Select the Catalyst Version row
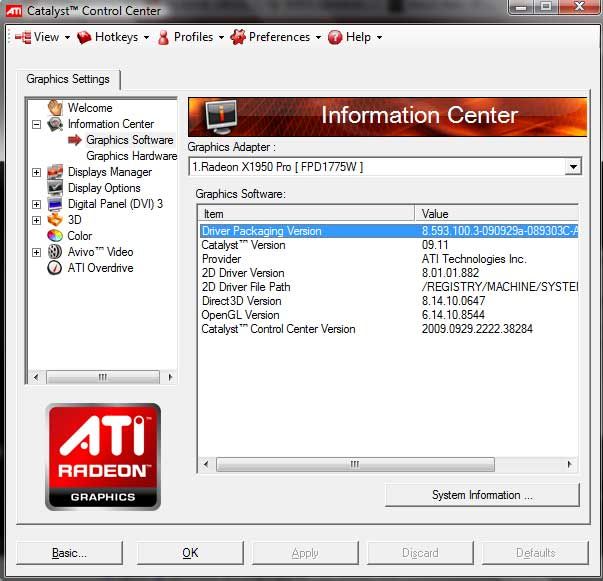Image resolution: width=603 pixels, height=581 pixels. [x=389, y=245]
